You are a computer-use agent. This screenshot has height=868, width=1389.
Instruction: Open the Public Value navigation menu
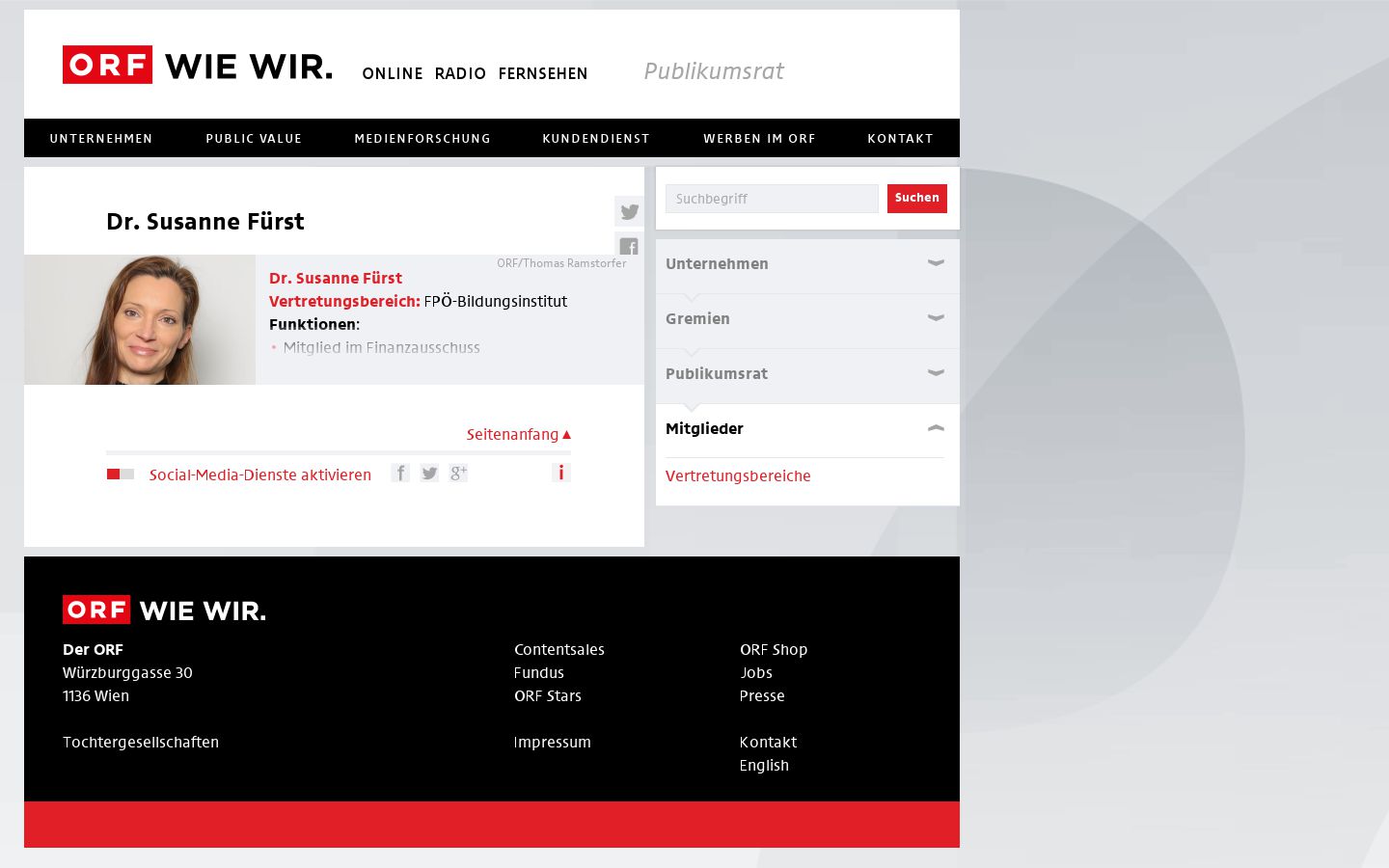pyautogui.click(x=254, y=138)
